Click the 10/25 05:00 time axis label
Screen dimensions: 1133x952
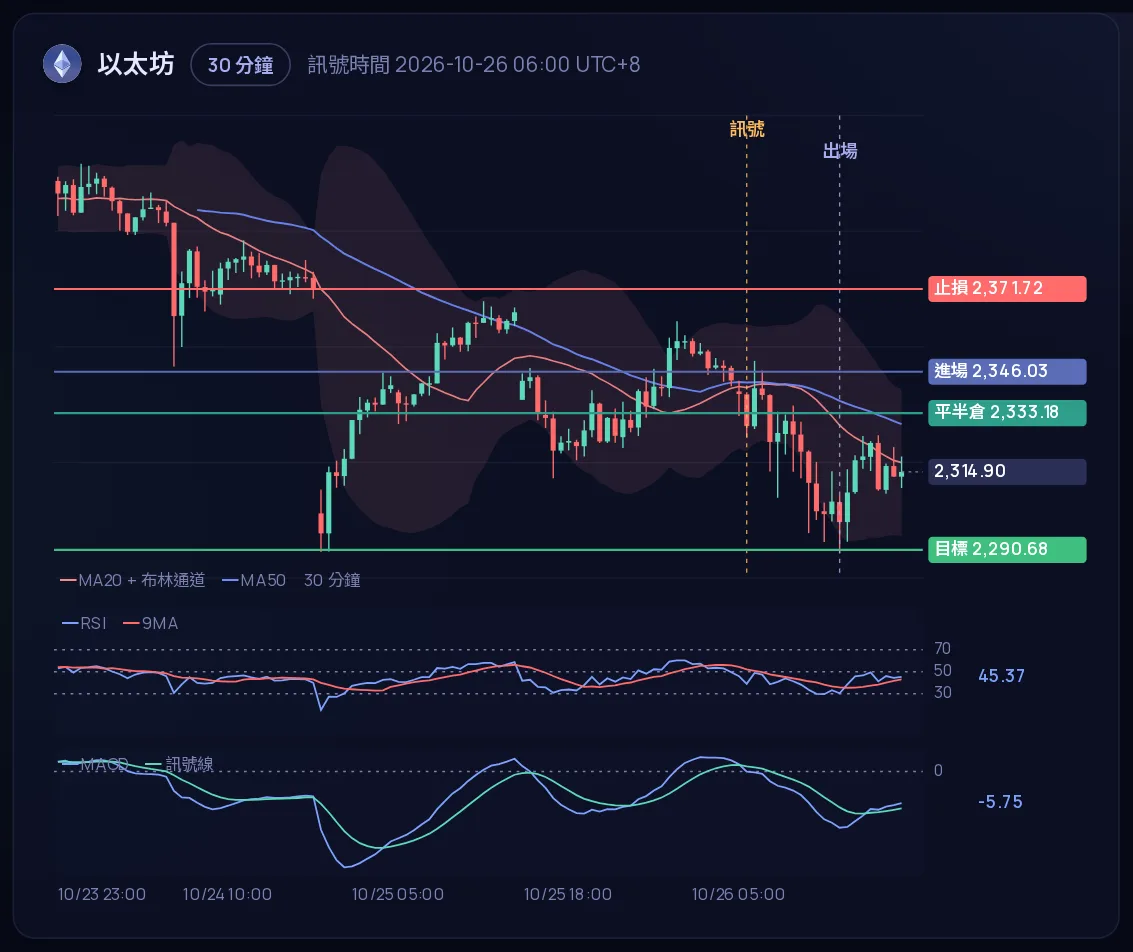pyautogui.click(x=398, y=894)
